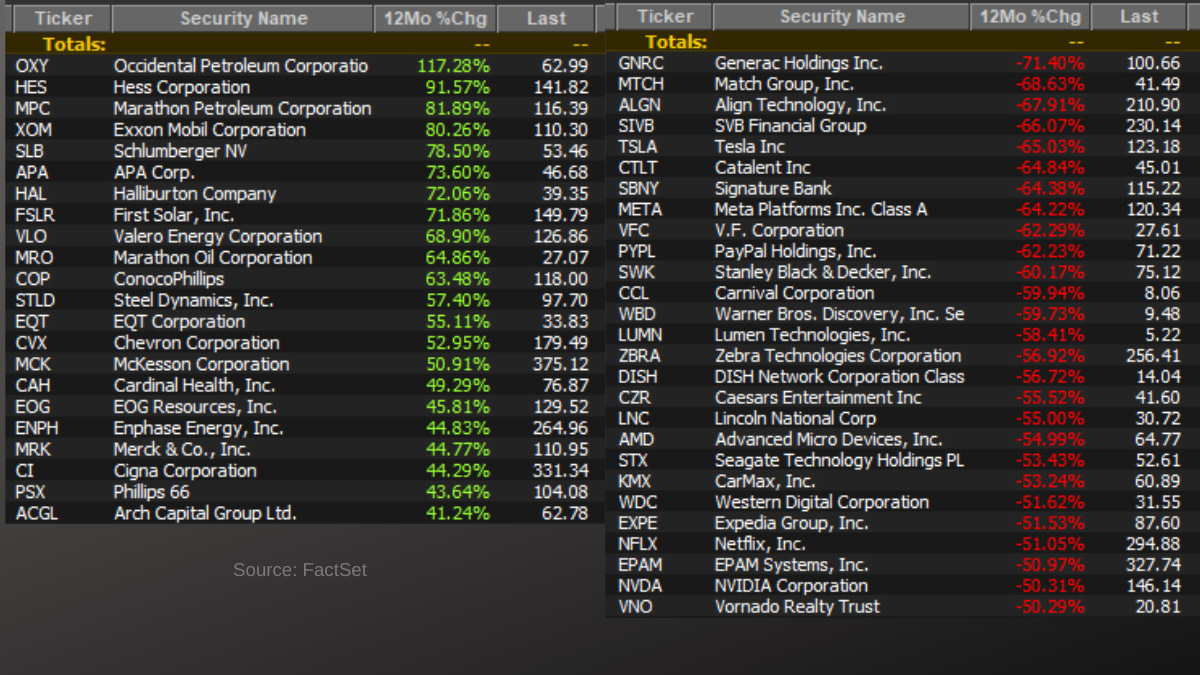Click right table Security Name column header
Viewport: 1200px width, 675px height.
(842, 17)
